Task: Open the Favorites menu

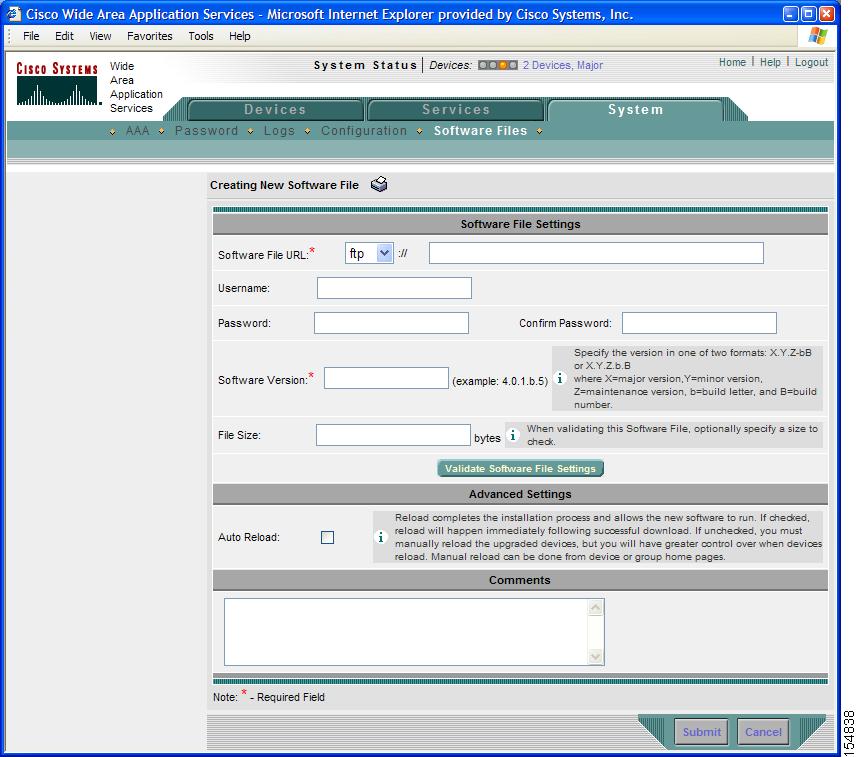Action: click(x=149, y=36)
